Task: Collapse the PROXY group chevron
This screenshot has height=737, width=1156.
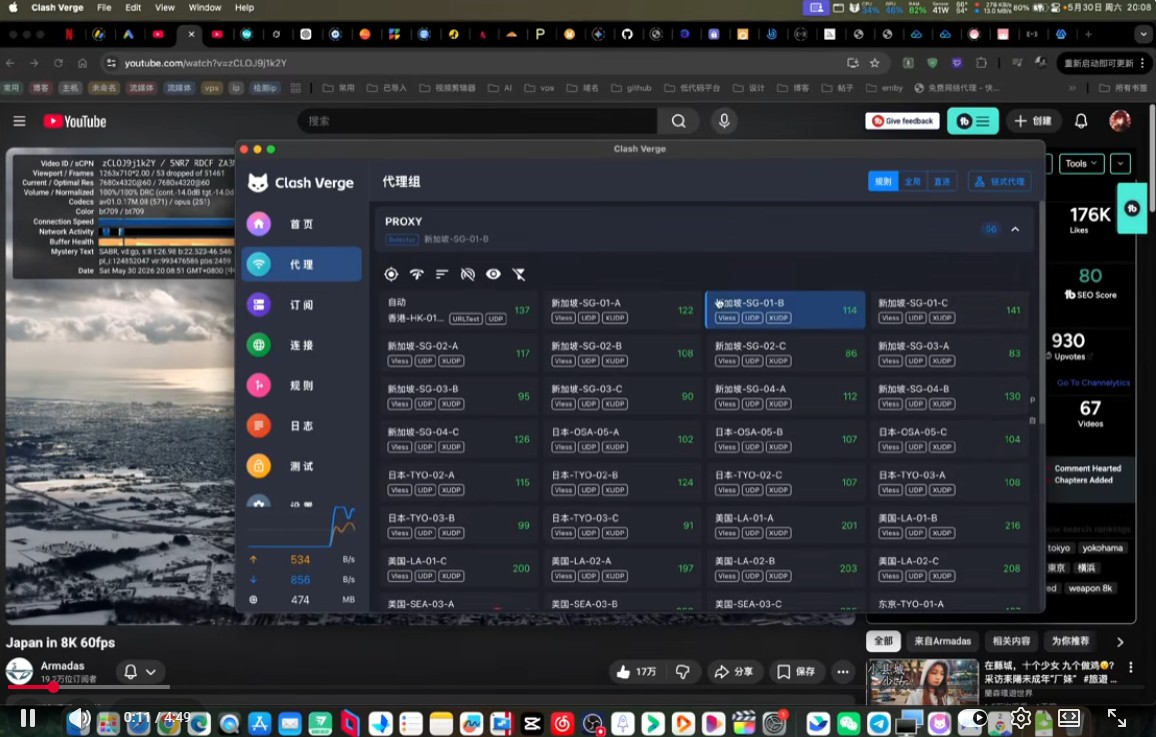Action: coord(1015,229)
